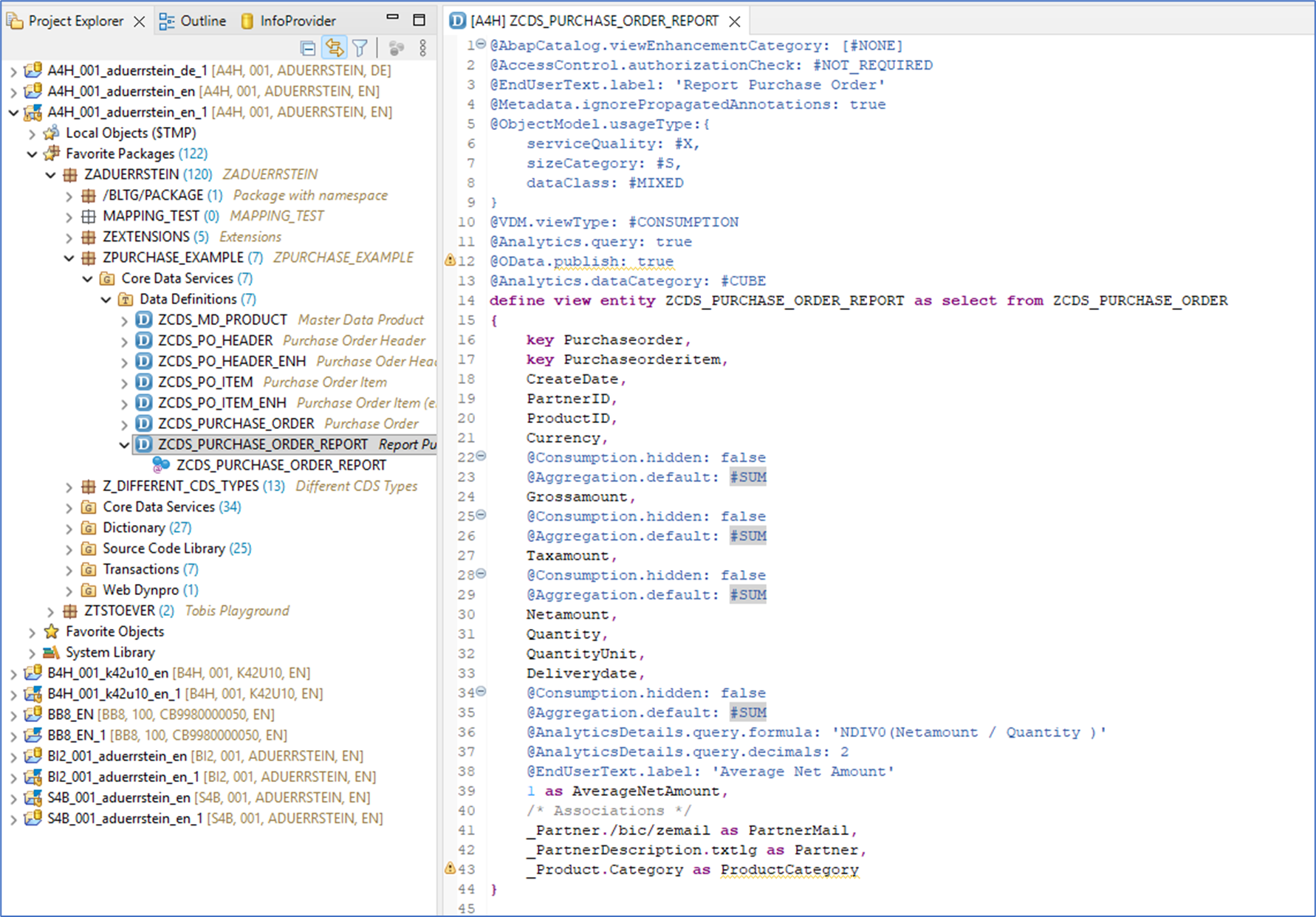This screenshot has width=1316, height=917.
Task: Close the ZCDS_PURCHASE_ORDER_REPORT editor tab
Action: click(735, 21)
